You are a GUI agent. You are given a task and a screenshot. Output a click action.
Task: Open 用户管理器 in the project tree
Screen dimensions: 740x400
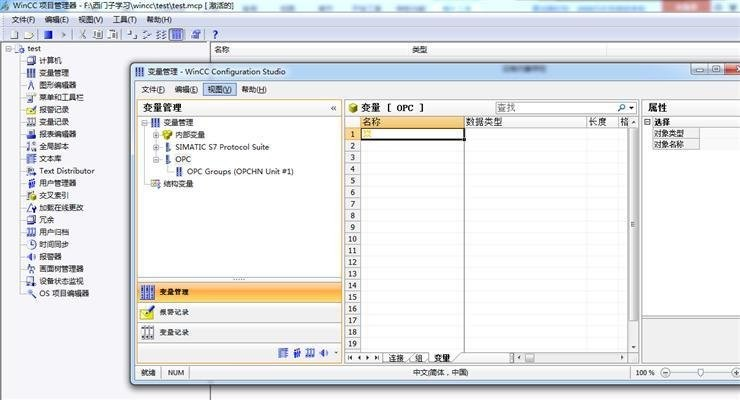58,183
